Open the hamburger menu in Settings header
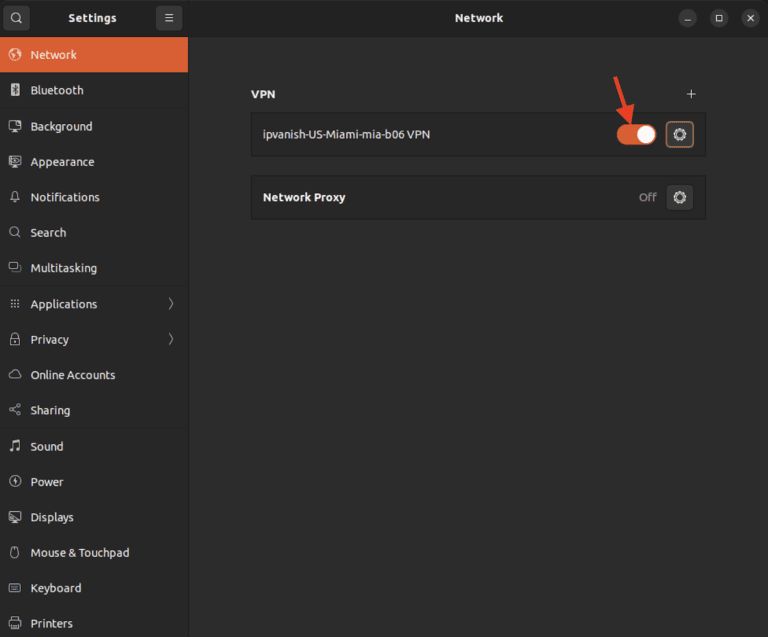Viewport: 768px width, 637px height. pos(169,18)
